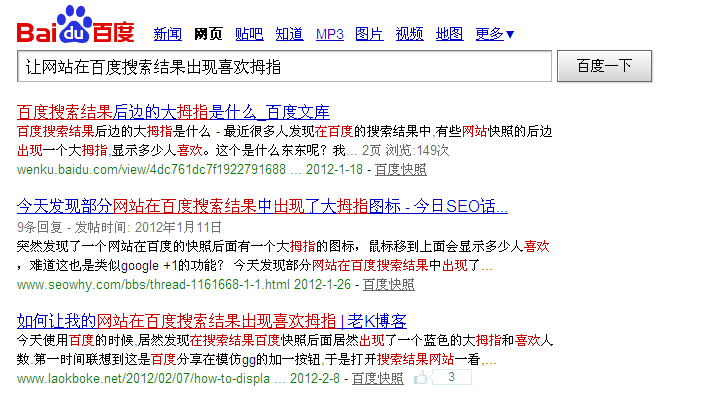Open 百度快照 for the laokboke.net result
The image size is (710, 395).
[378, 378]
